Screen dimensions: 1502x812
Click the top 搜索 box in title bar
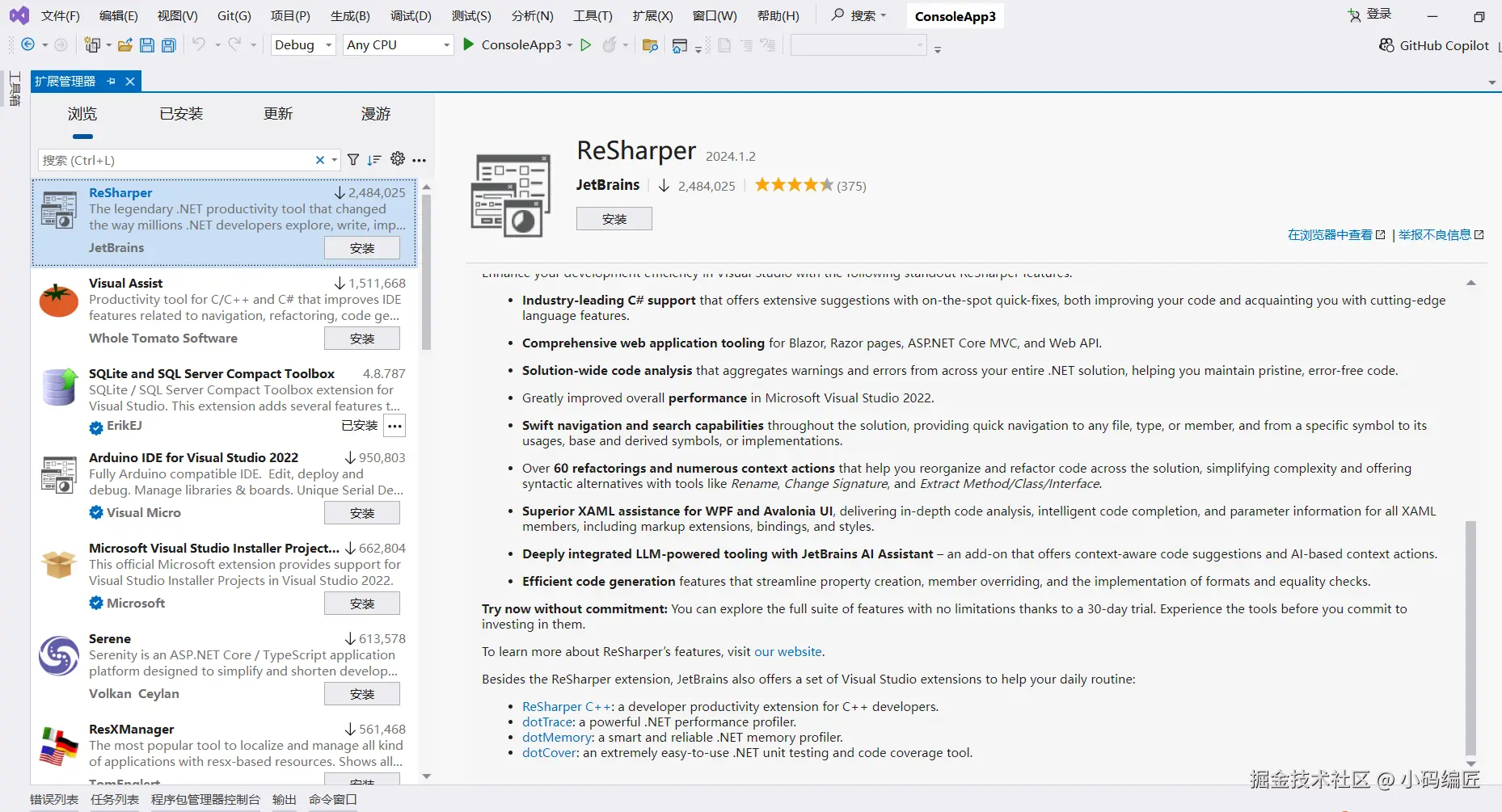tap(859, 15)
